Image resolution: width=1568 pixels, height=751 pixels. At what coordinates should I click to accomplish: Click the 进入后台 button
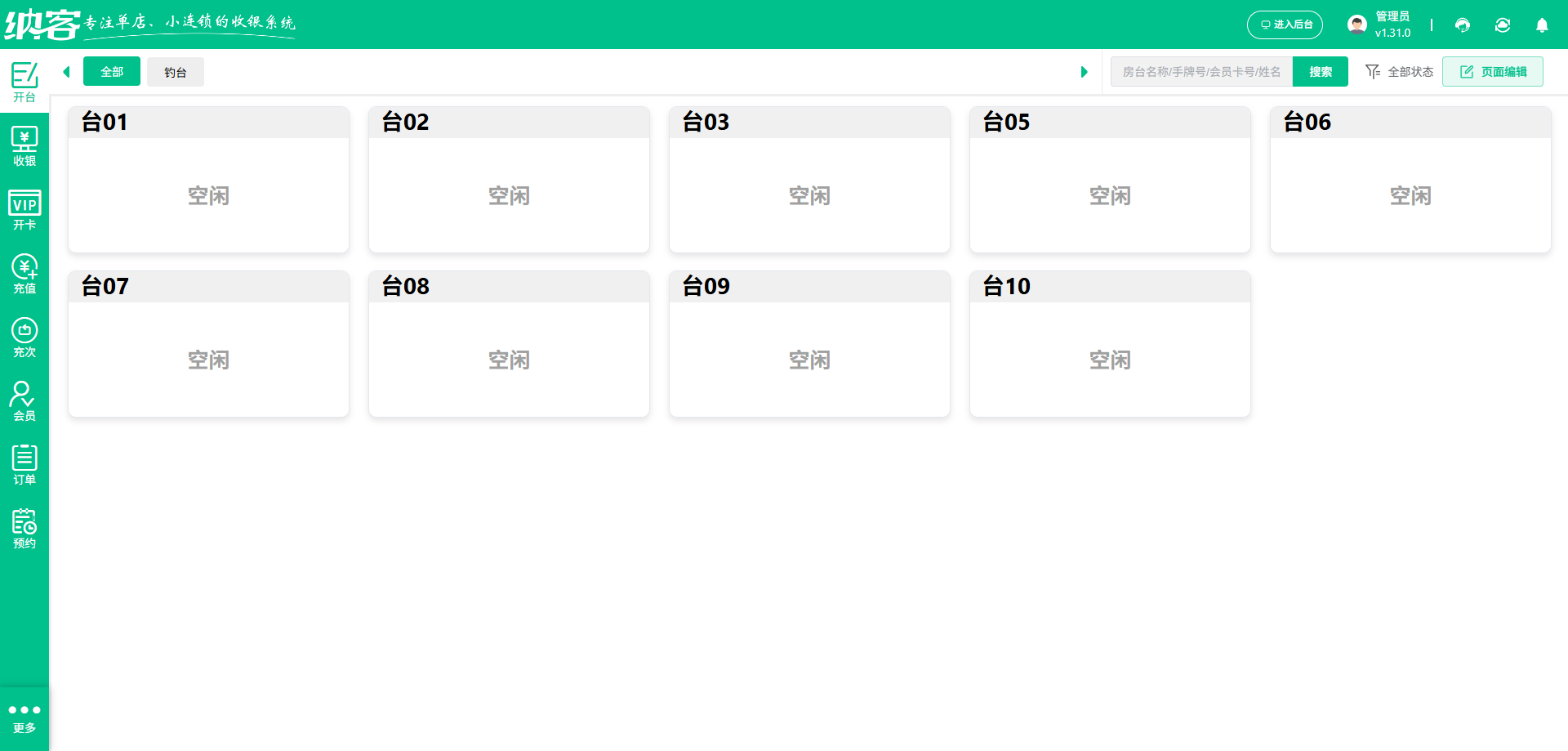coord(1285,25)
